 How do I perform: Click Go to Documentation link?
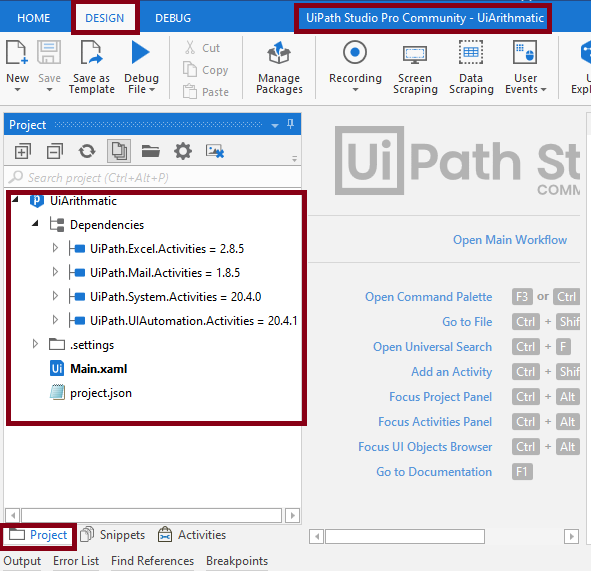click(x=434, y=472)
